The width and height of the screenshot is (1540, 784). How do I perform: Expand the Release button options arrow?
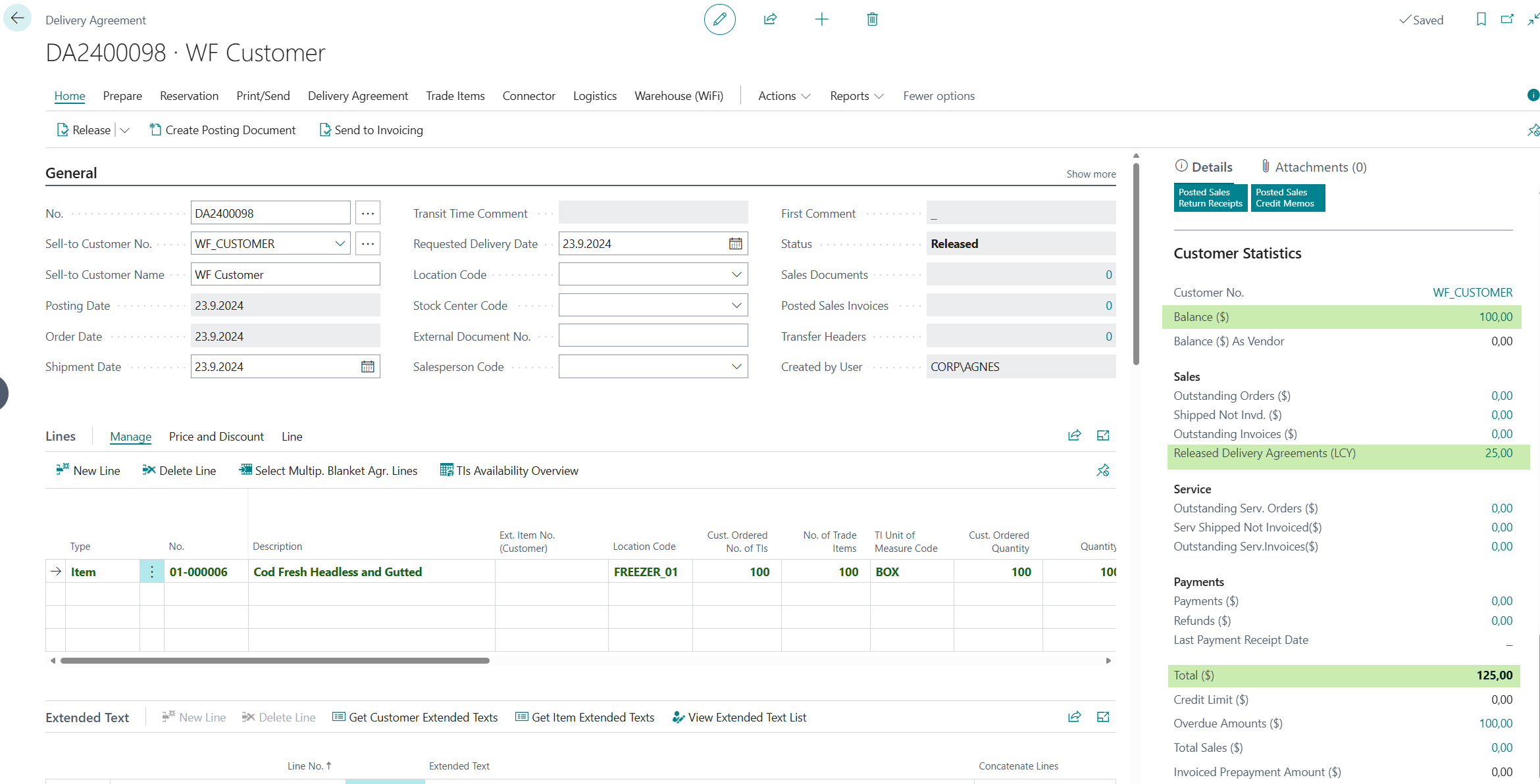pyautogui.click(x=125, y=130)
